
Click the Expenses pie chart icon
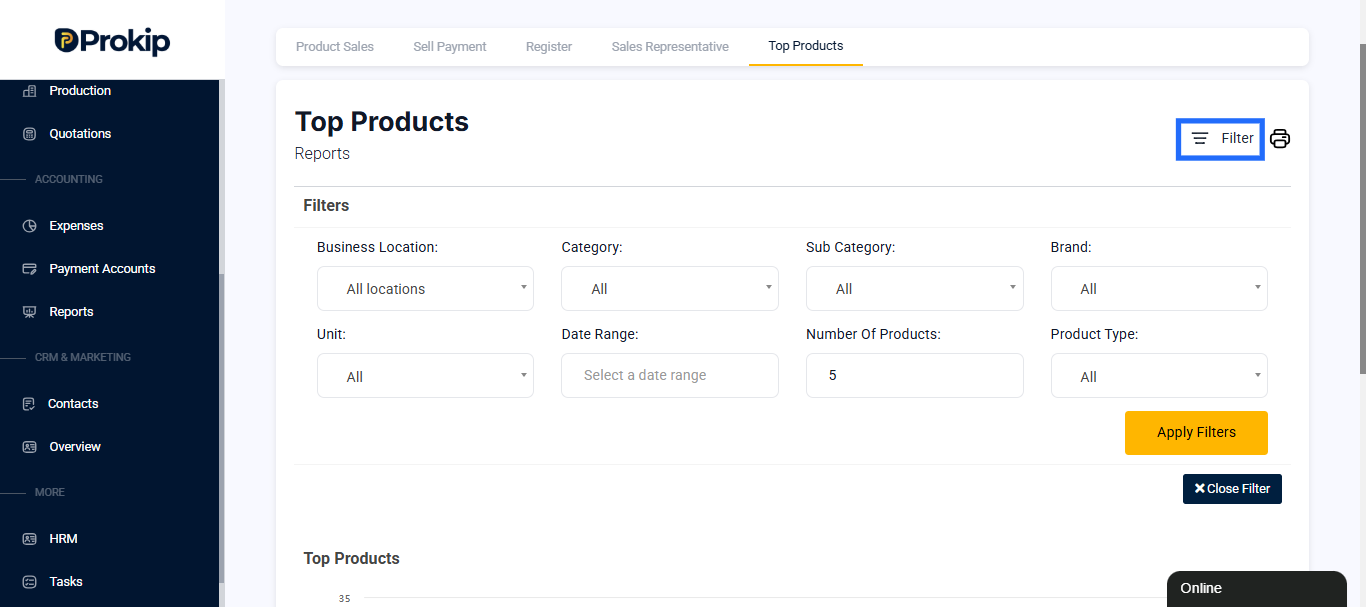pyautogui.click(x=29, y=226)
